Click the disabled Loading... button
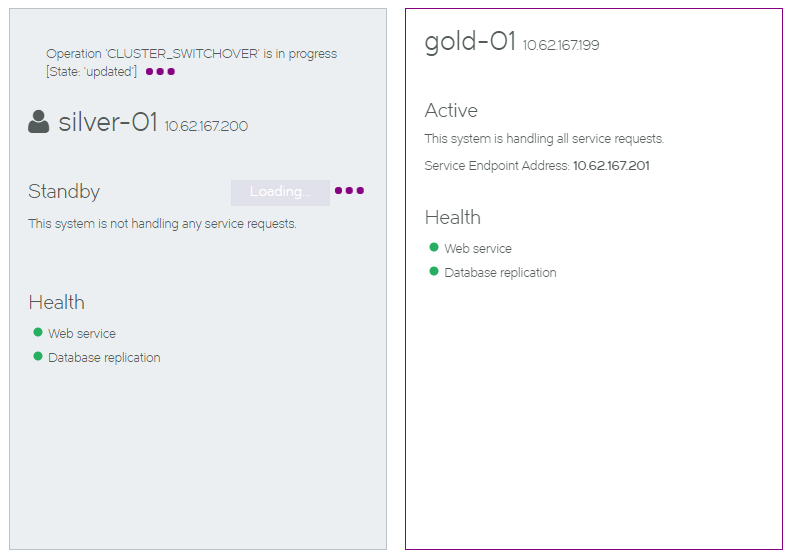 point(280,192)
